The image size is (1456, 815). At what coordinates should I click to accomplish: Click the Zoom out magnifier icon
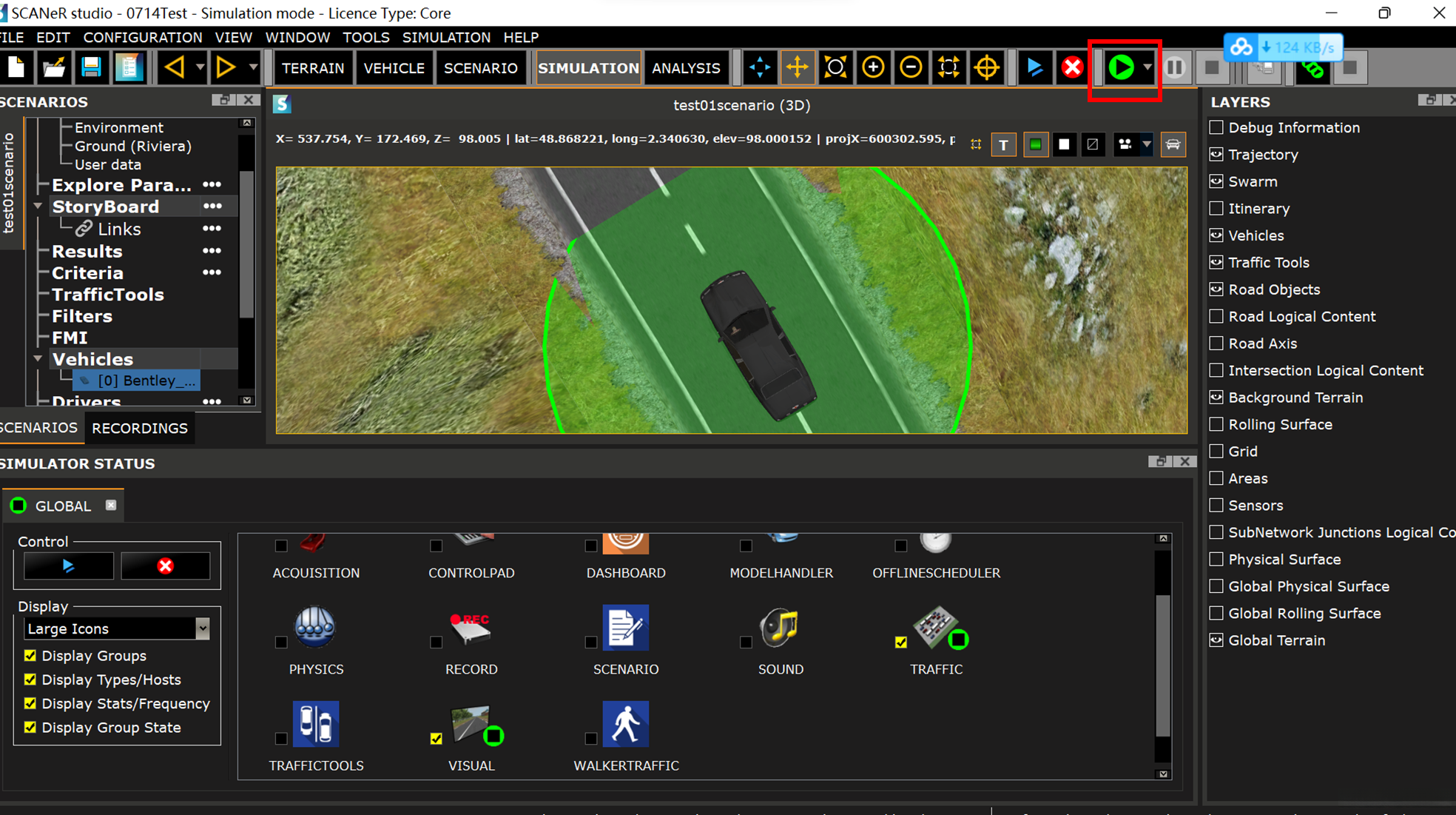click(x=911, y=68)
